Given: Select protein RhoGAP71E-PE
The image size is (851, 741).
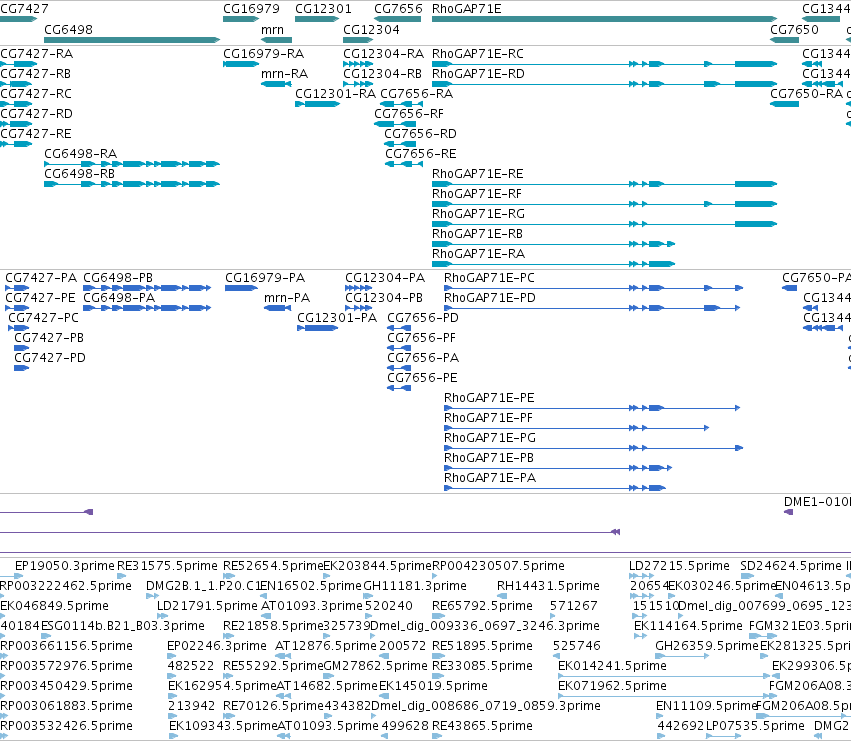Looking at the screenshot, I should click(x=490, y=398).
